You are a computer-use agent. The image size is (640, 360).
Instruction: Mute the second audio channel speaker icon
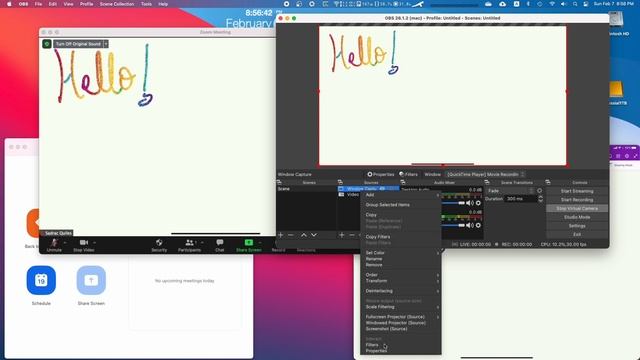point(470,225)
